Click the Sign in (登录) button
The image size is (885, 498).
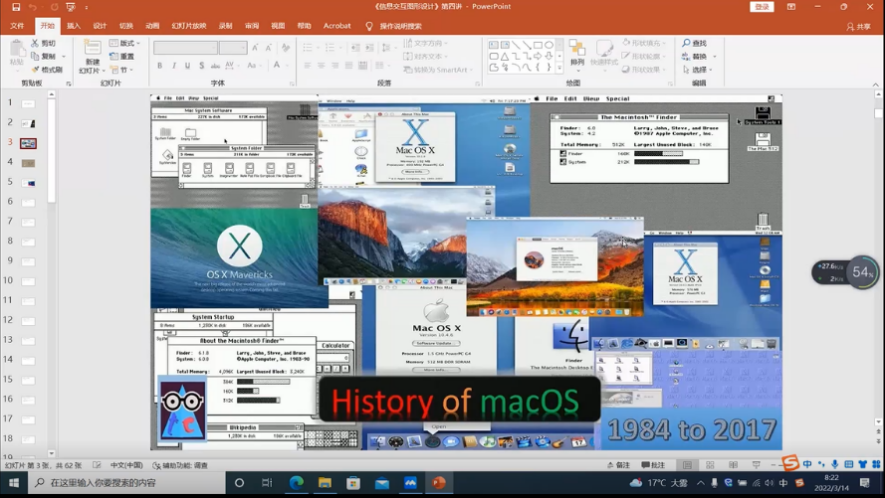click(763, 7)
